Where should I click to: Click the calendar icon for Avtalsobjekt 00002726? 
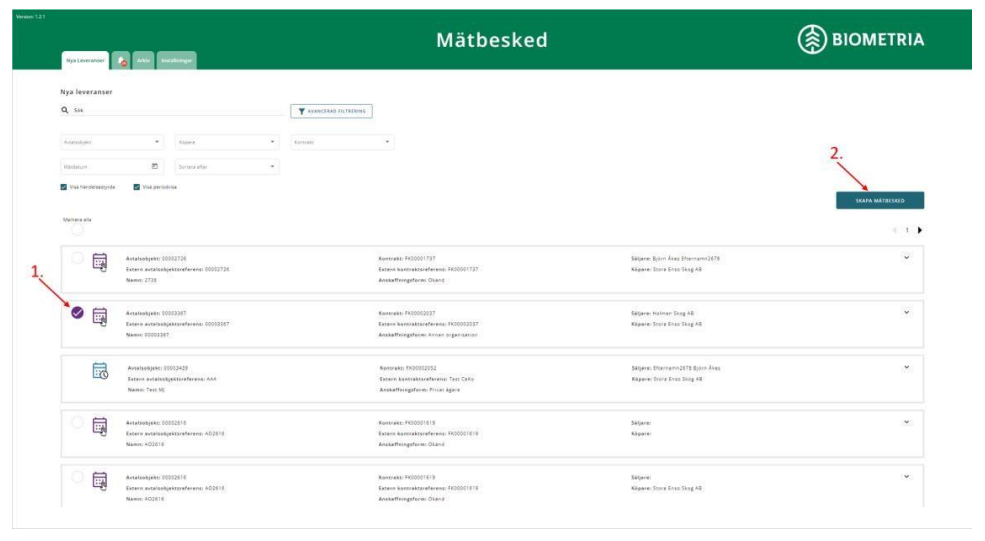(100, 262)
